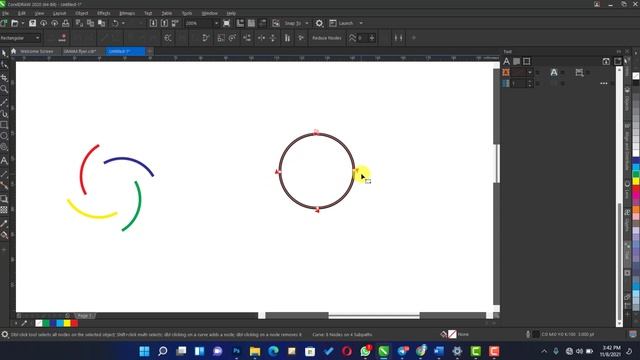Image resolution: width=640 pixels, height=360 pixels.
Task: Toggle Show grid icon in toolbar
Action: coord(251,23)
